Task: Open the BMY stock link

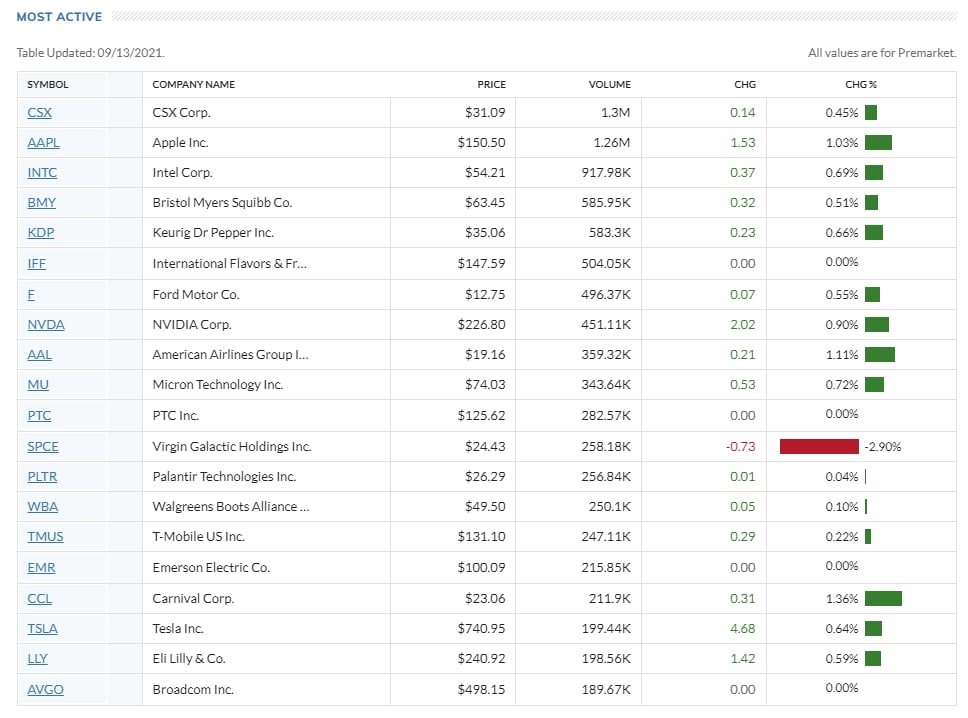Action: (x=41, y=202)
